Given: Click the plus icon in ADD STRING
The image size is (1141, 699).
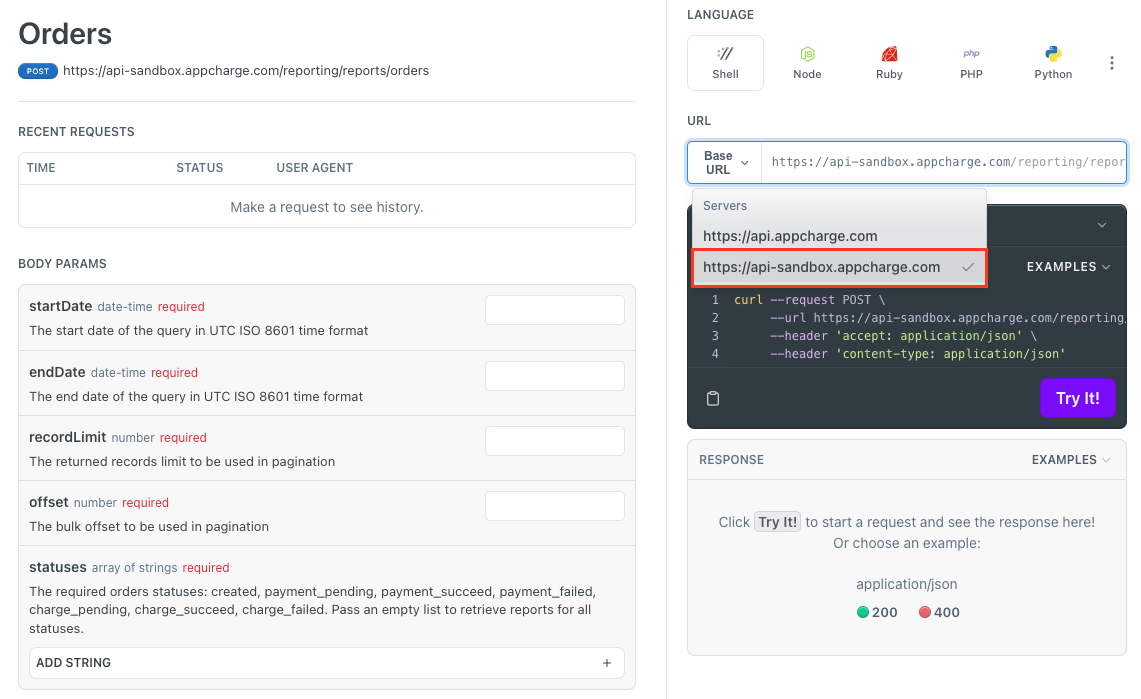Looking at the screenshot, I should (x=607, y=663).
